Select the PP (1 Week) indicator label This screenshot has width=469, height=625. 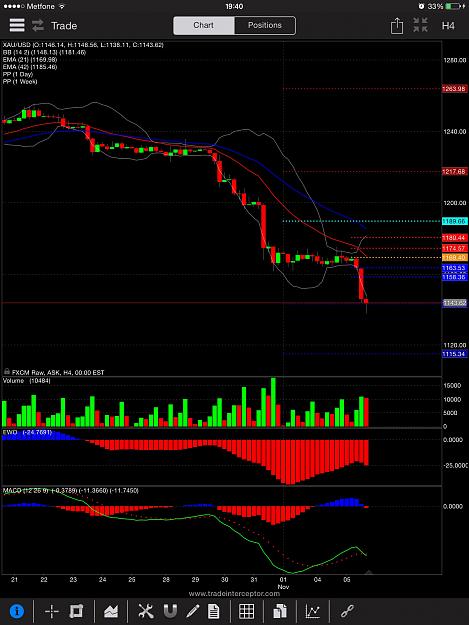click(x=20, y=81)
